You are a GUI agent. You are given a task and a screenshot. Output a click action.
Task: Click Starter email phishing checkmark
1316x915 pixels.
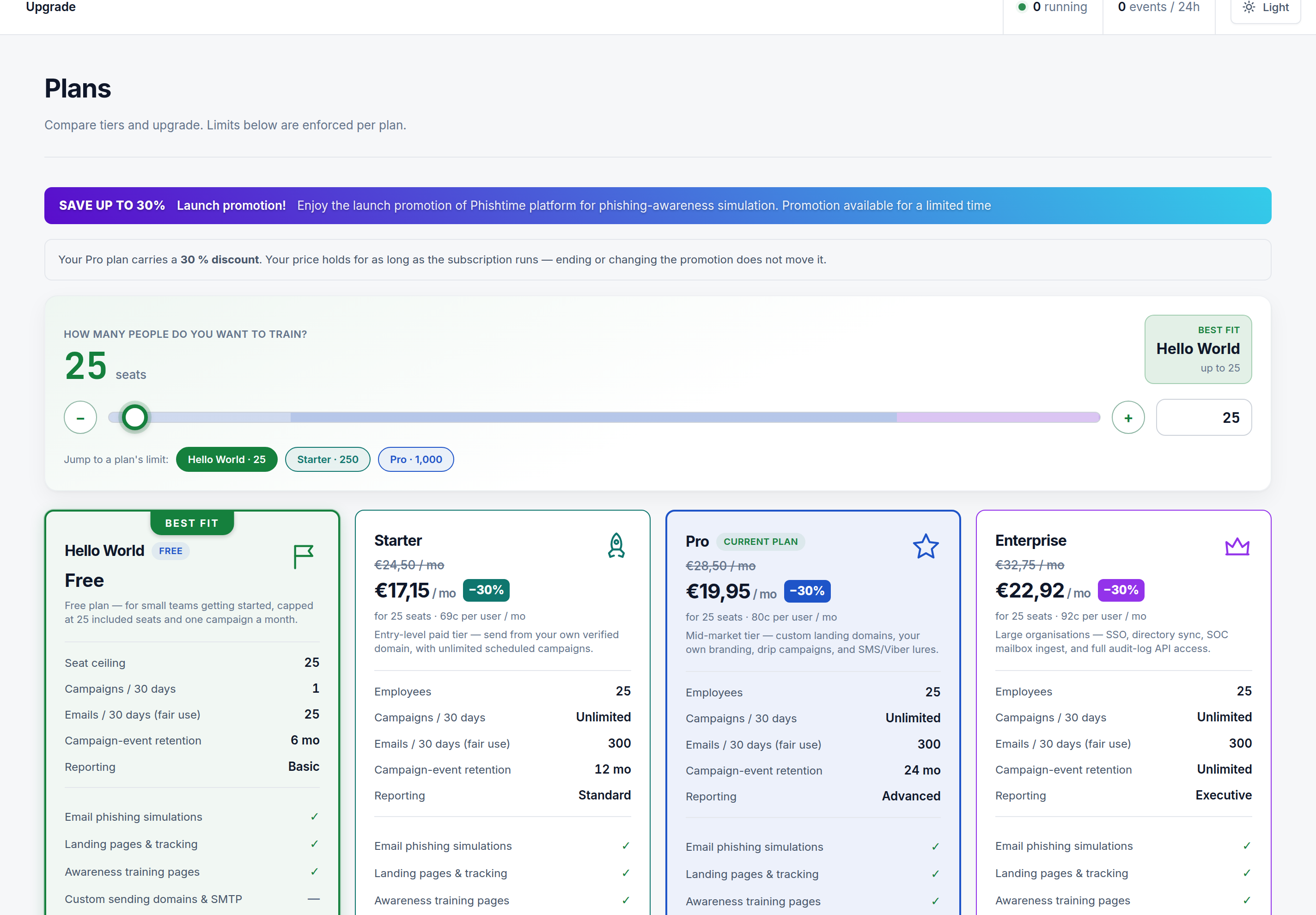click(x=626, y=846)
